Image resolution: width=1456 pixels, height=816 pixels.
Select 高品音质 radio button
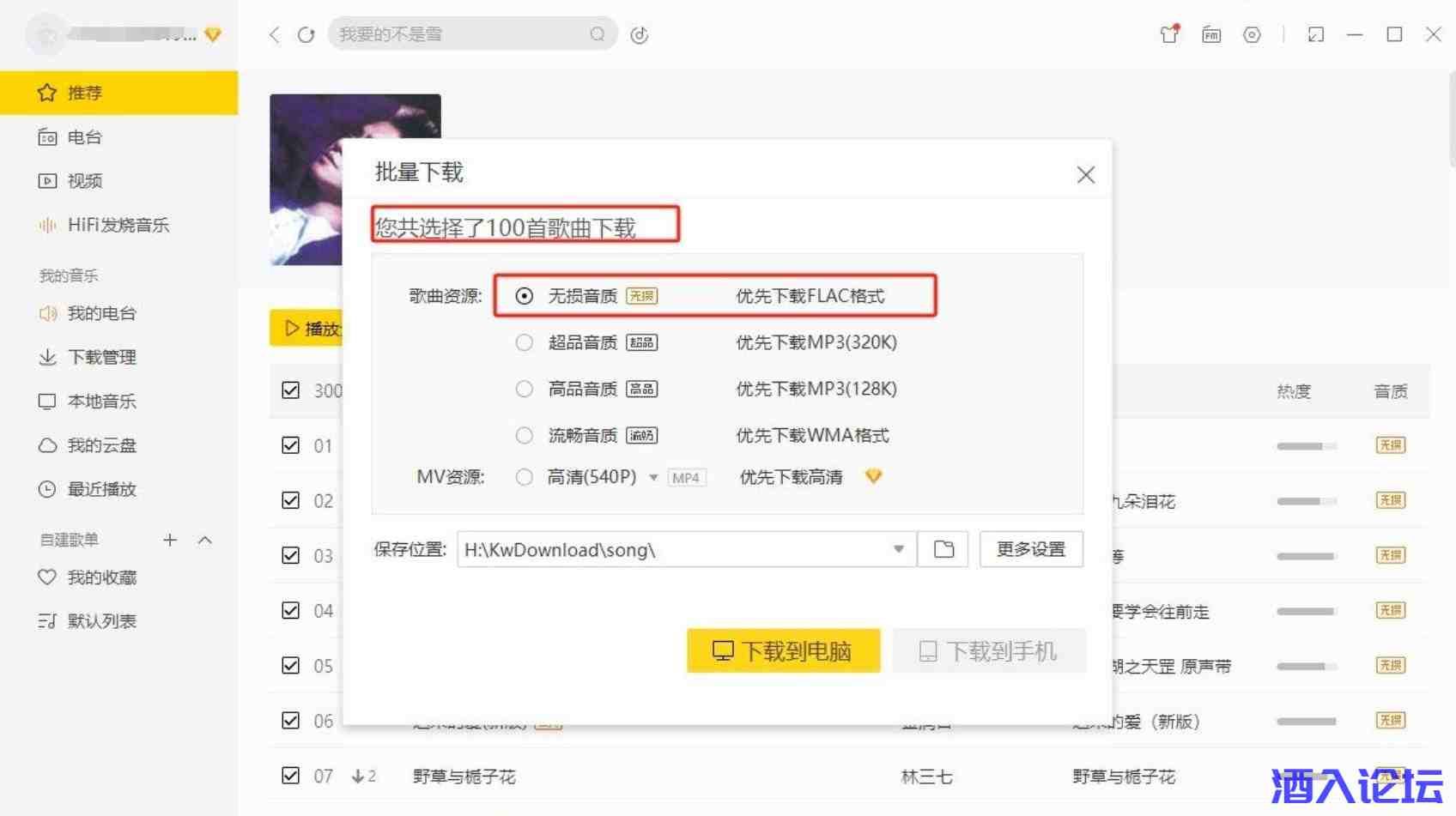[x=524, y=389]
